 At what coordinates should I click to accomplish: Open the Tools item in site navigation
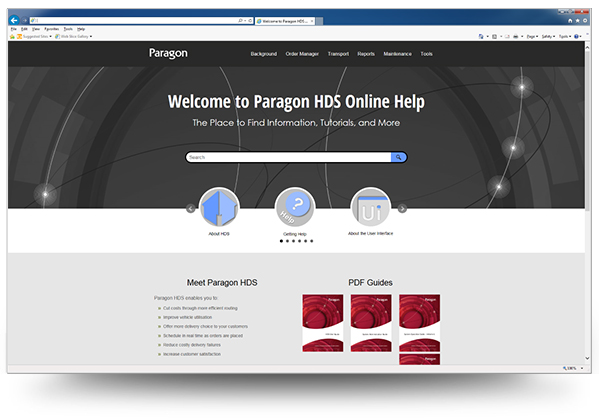[x=426, y=54]
